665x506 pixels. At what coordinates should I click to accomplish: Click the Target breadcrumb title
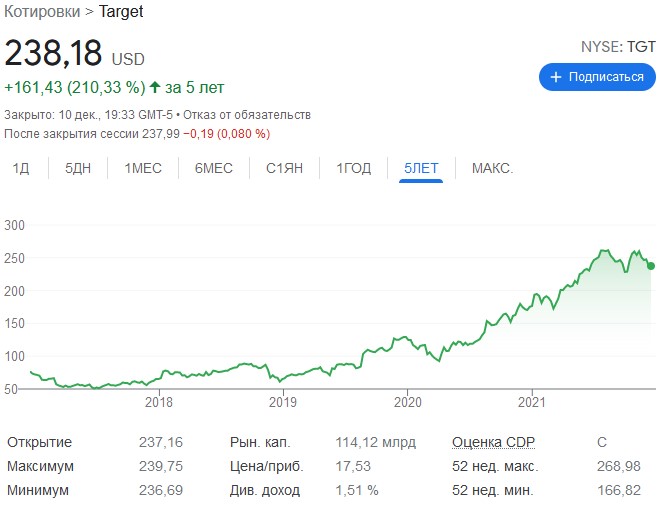click(x=121, y=11)
